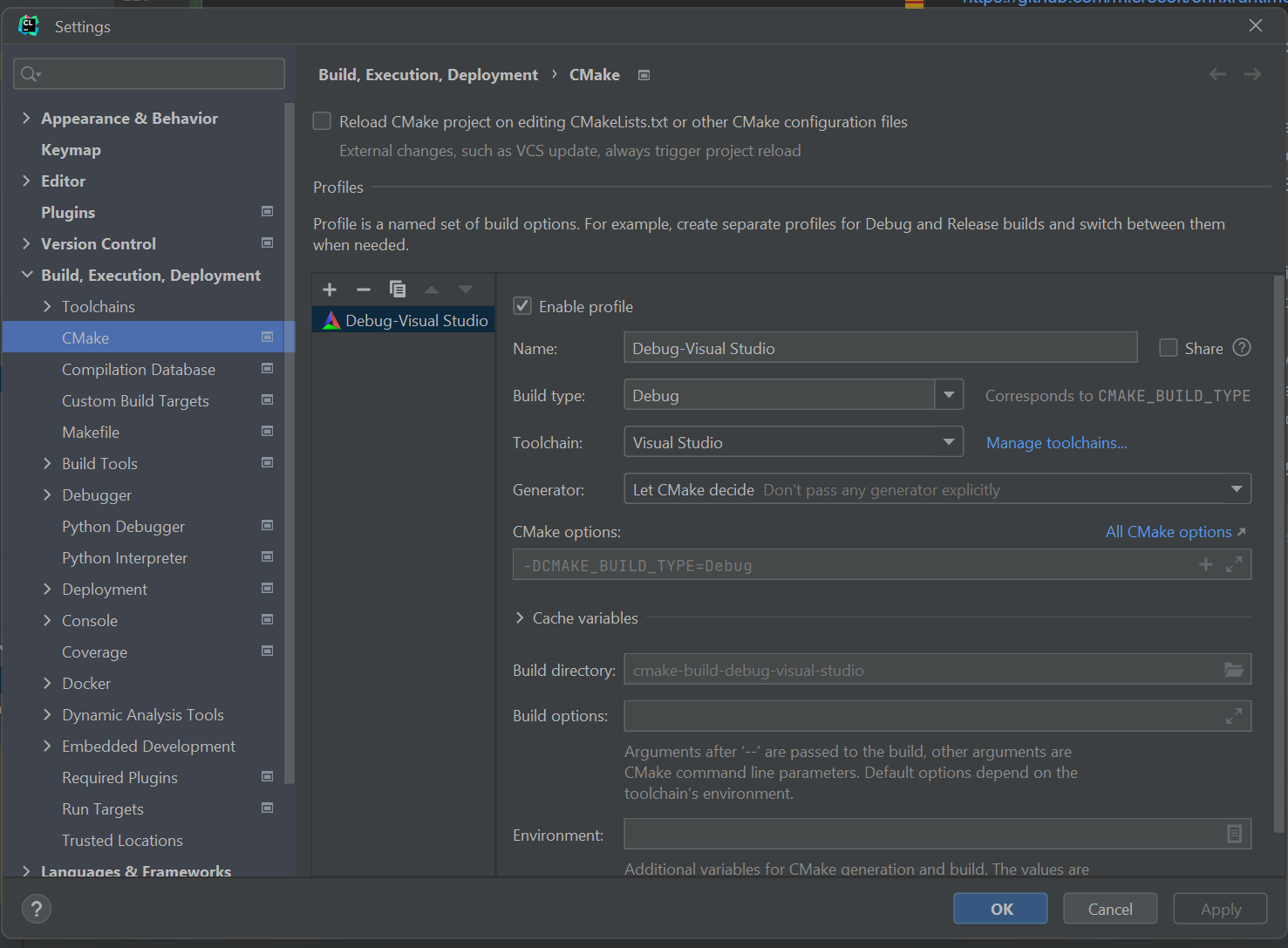Focus the settings search box
This screenshot has height=948, width=1288.
click(149, 74)
